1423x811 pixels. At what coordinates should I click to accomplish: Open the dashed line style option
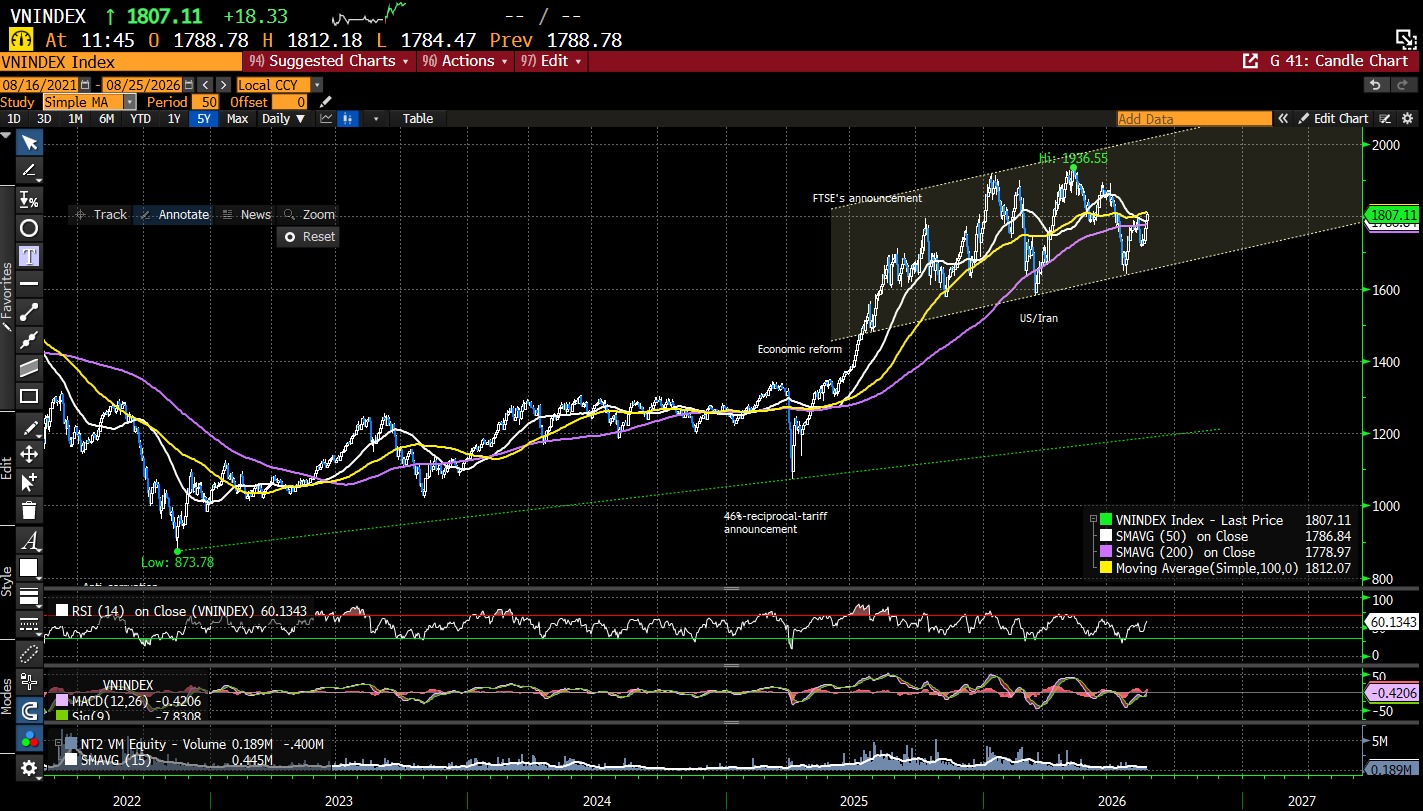[29, 625]
